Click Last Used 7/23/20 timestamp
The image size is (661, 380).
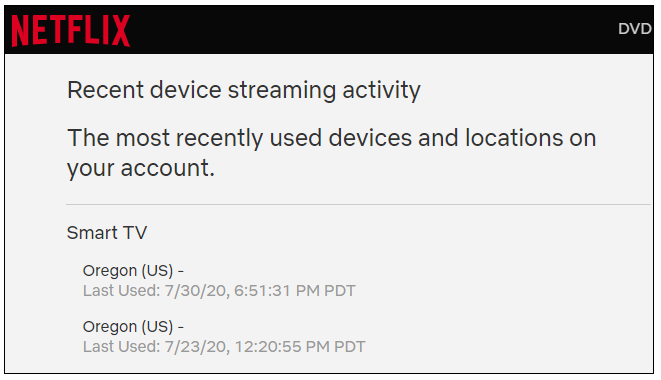pyautogui.click(x=224, y=347)
